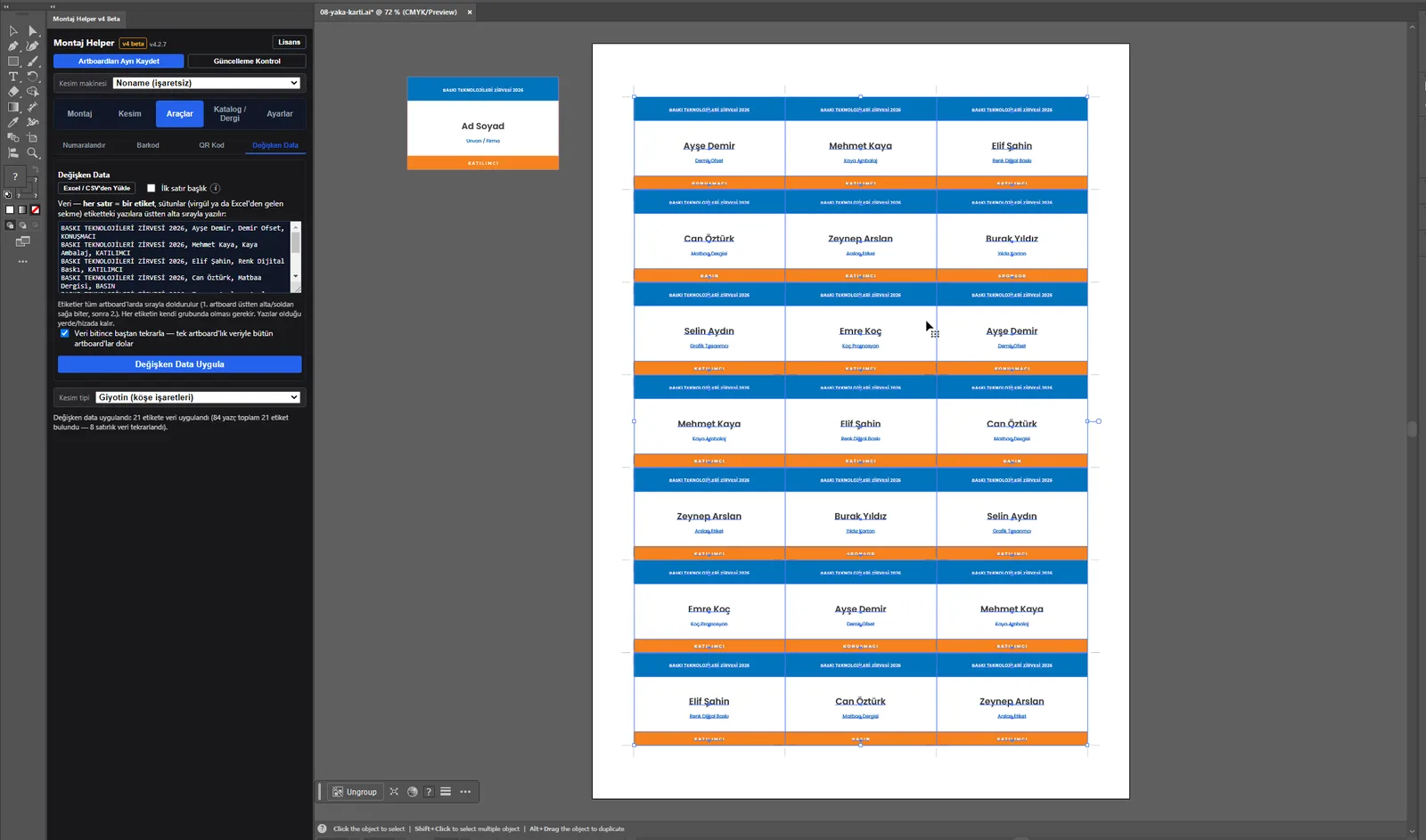Click Excel / CSV'den Yükle button
This screenshot has width=1426, height=840.
[97, 188]
